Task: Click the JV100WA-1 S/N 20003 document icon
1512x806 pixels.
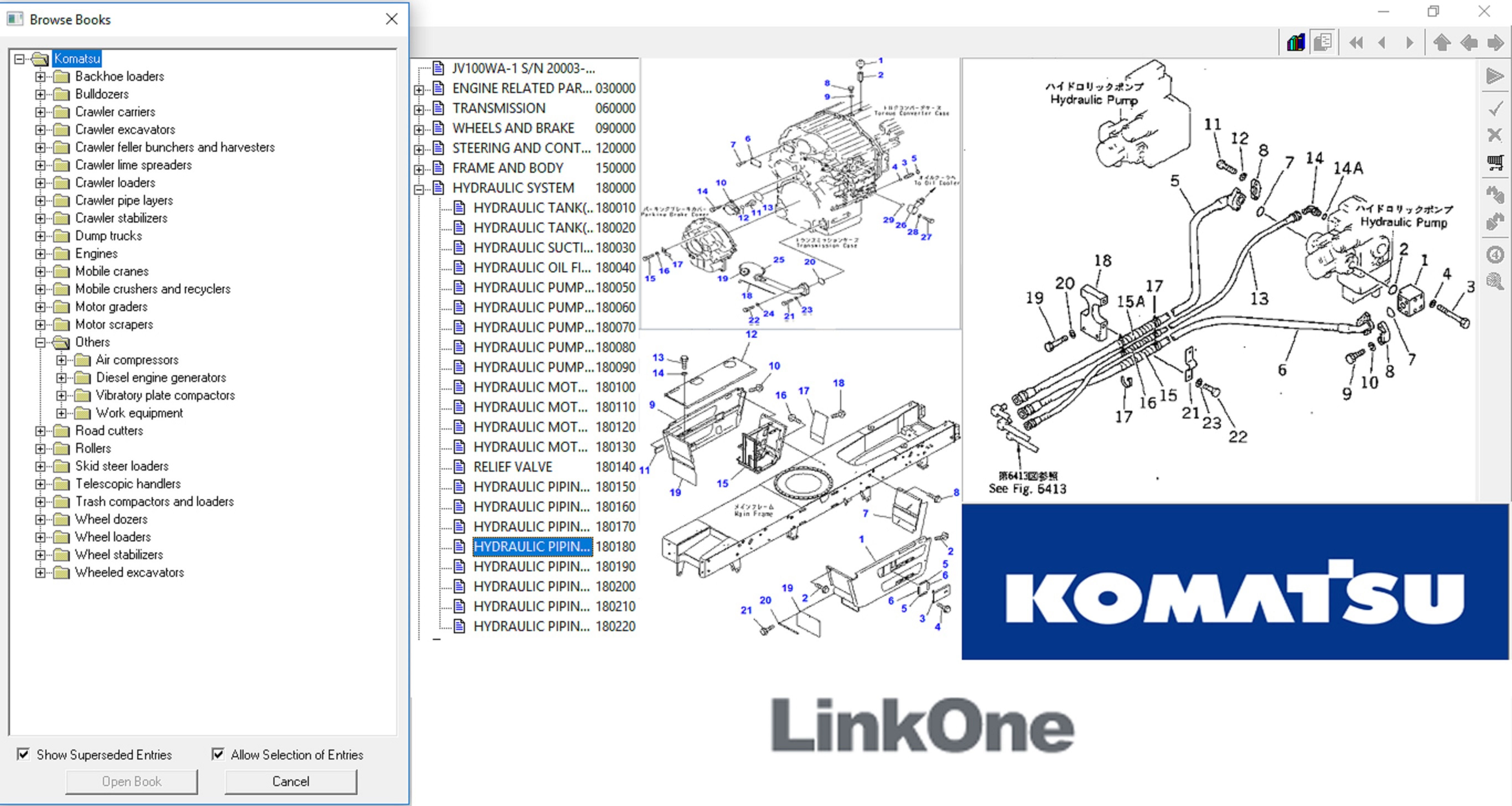Action: (x=438, y=68)
